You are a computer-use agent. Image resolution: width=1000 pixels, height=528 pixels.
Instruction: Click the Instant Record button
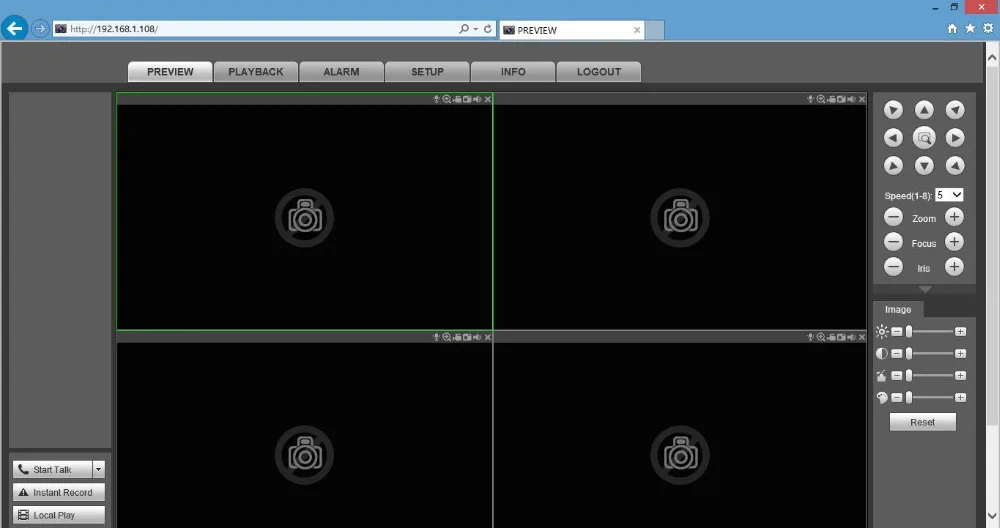[x=59, y=492]
